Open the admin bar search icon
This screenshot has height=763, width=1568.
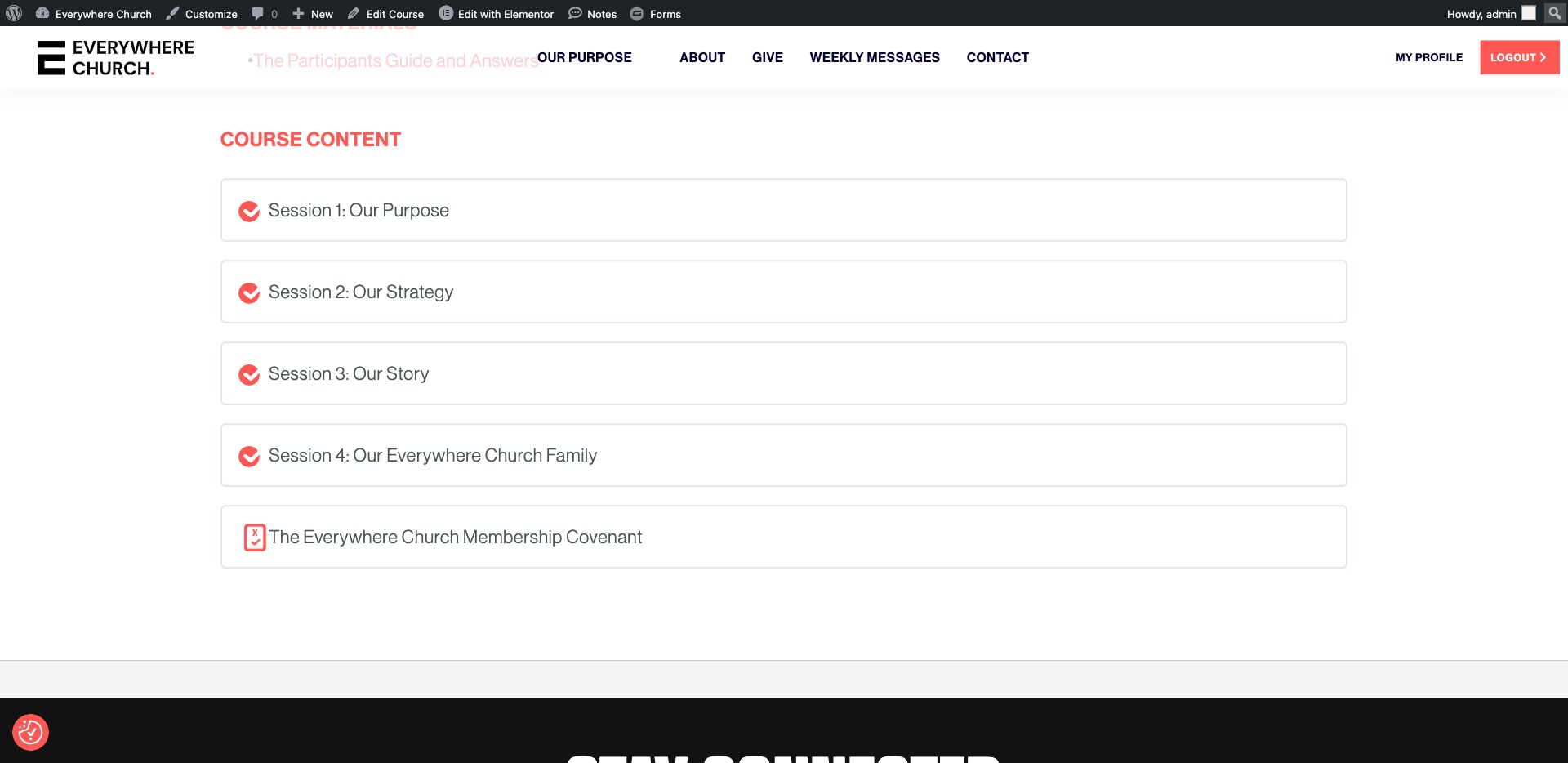1555,13
